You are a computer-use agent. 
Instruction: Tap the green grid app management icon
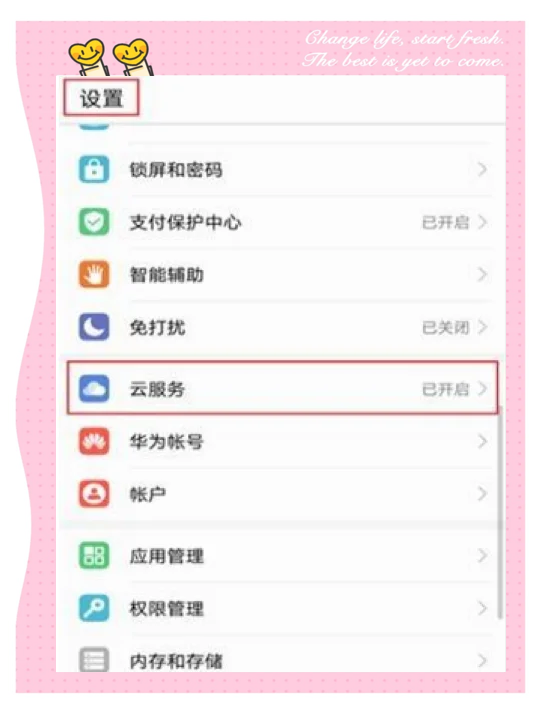coord(94,556)
